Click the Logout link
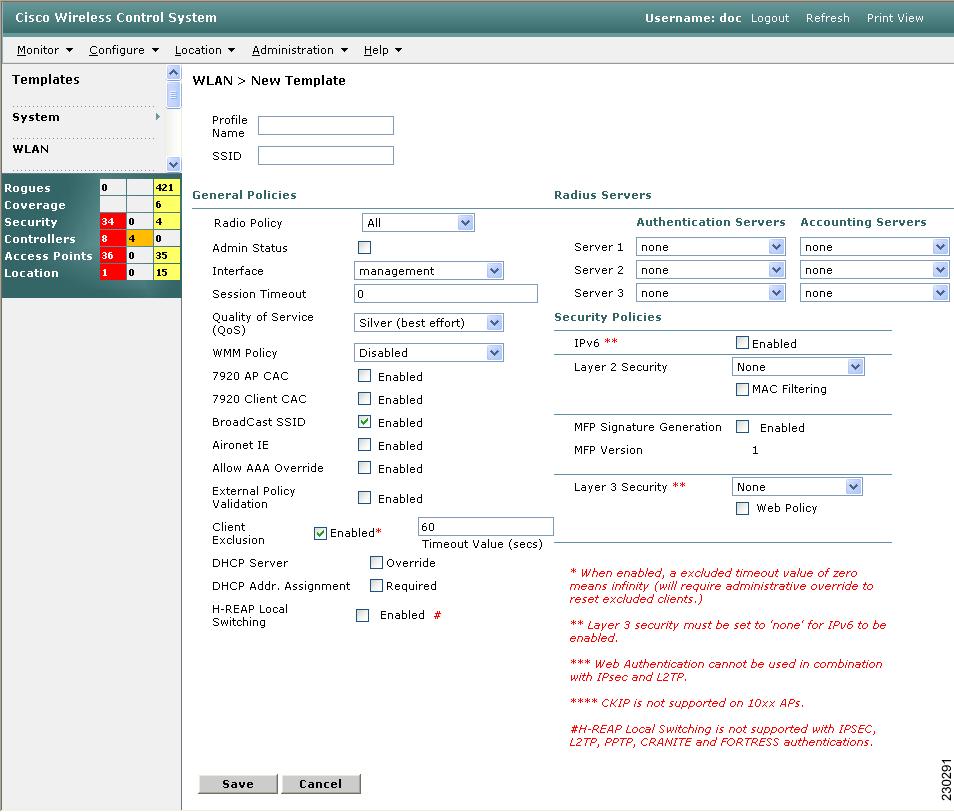954x812 pixels. (x=770, y=18)
